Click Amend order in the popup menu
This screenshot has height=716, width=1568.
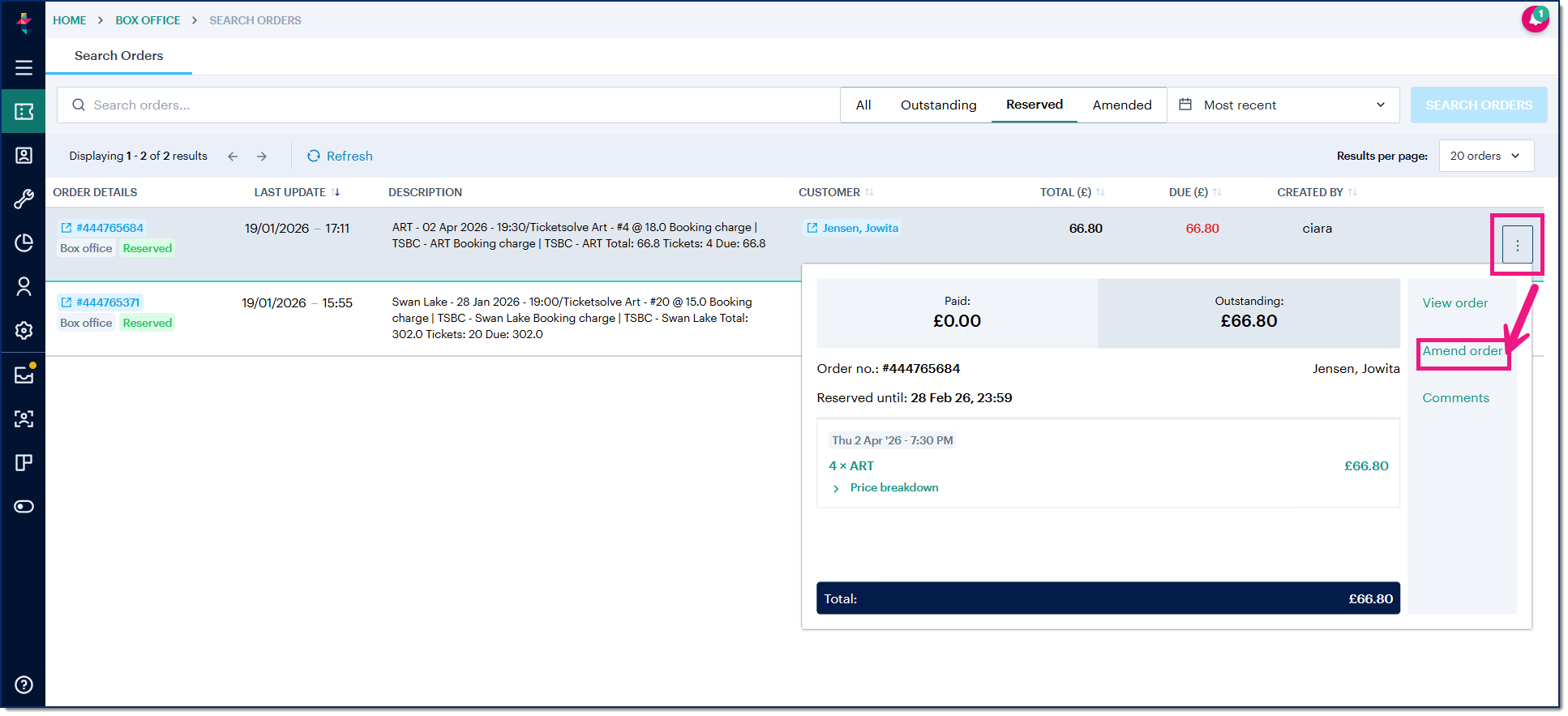pos(1462,351)
